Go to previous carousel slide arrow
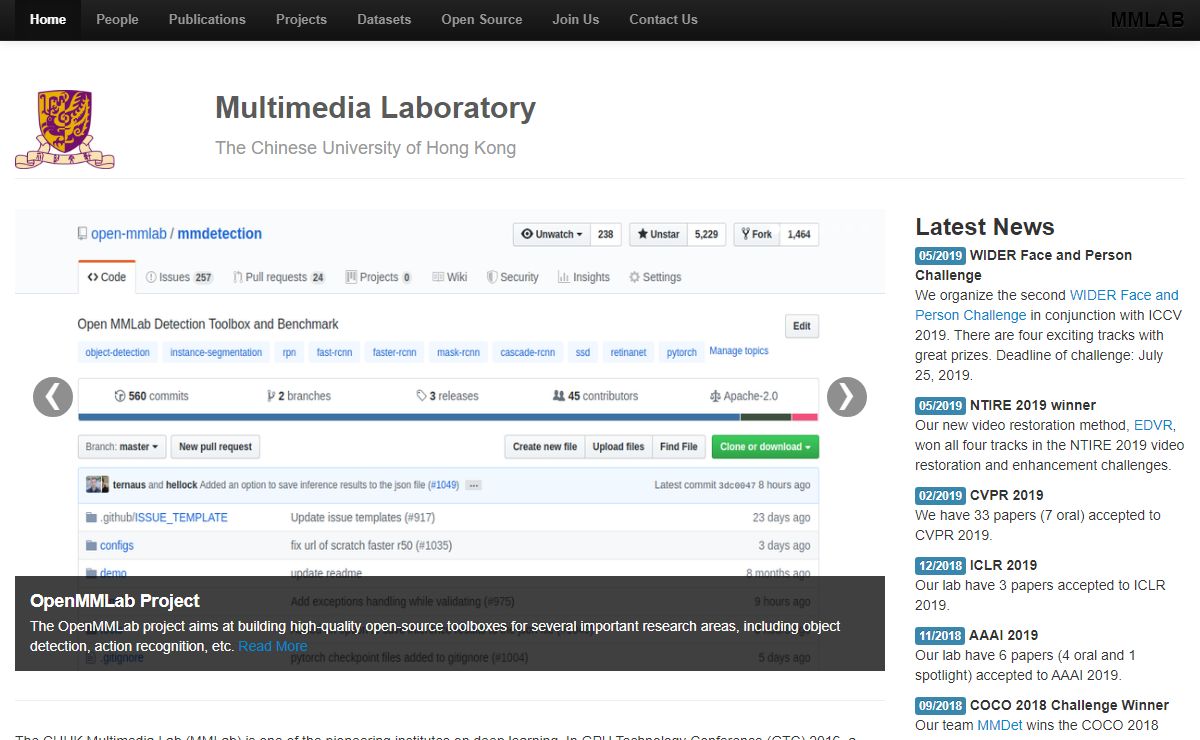Image resolution: width=1200 pixels, height=740 pixels. pos(53,397)
